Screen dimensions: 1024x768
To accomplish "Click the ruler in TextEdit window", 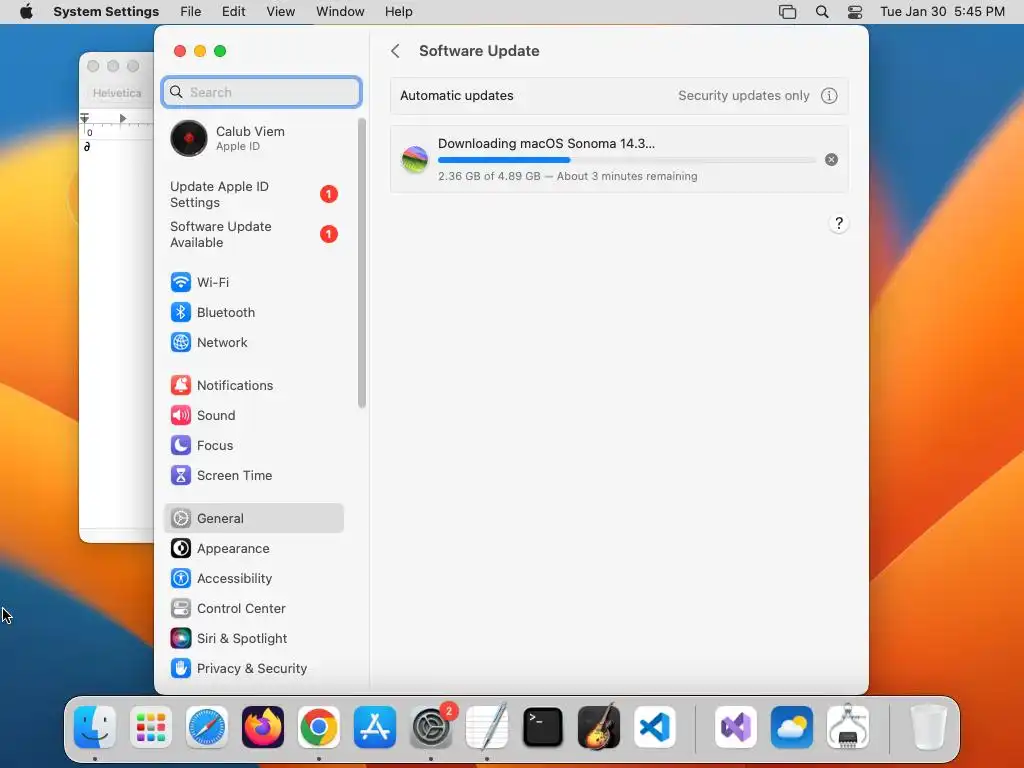I will (116, 124).
